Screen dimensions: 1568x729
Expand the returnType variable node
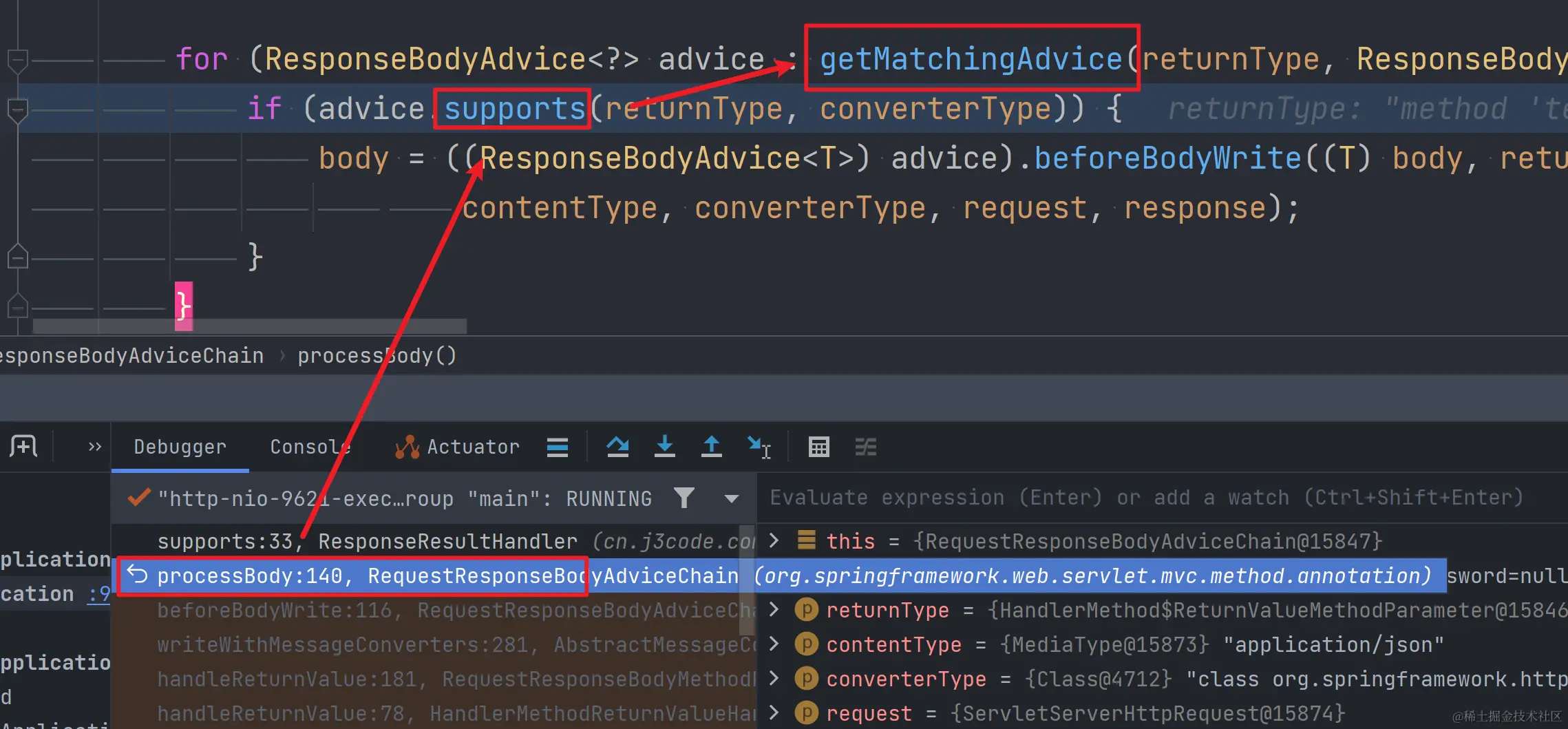coord(774,610)
